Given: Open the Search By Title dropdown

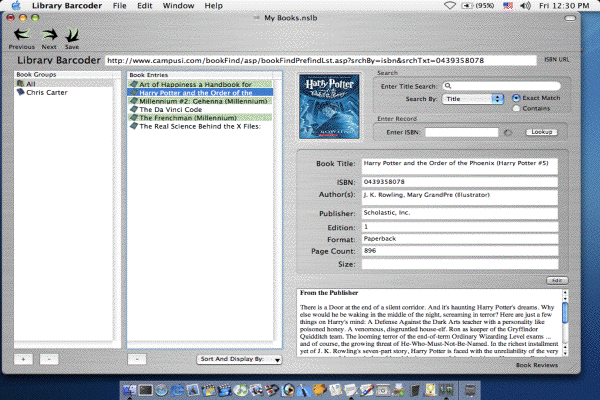Looking at the screenshot, I should tap(473, 99).
